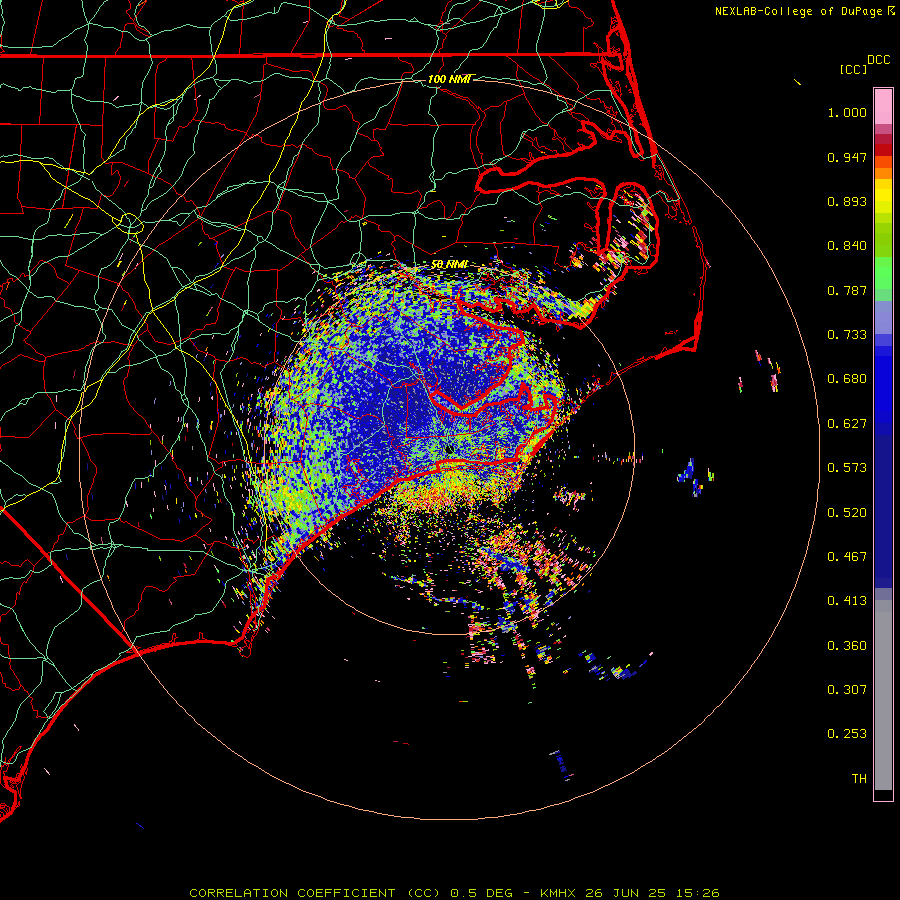The width and height of the screenshot is (900, 900).
Task: Click the gray low-value segment of color bar
Action: [x=883, y=695]
